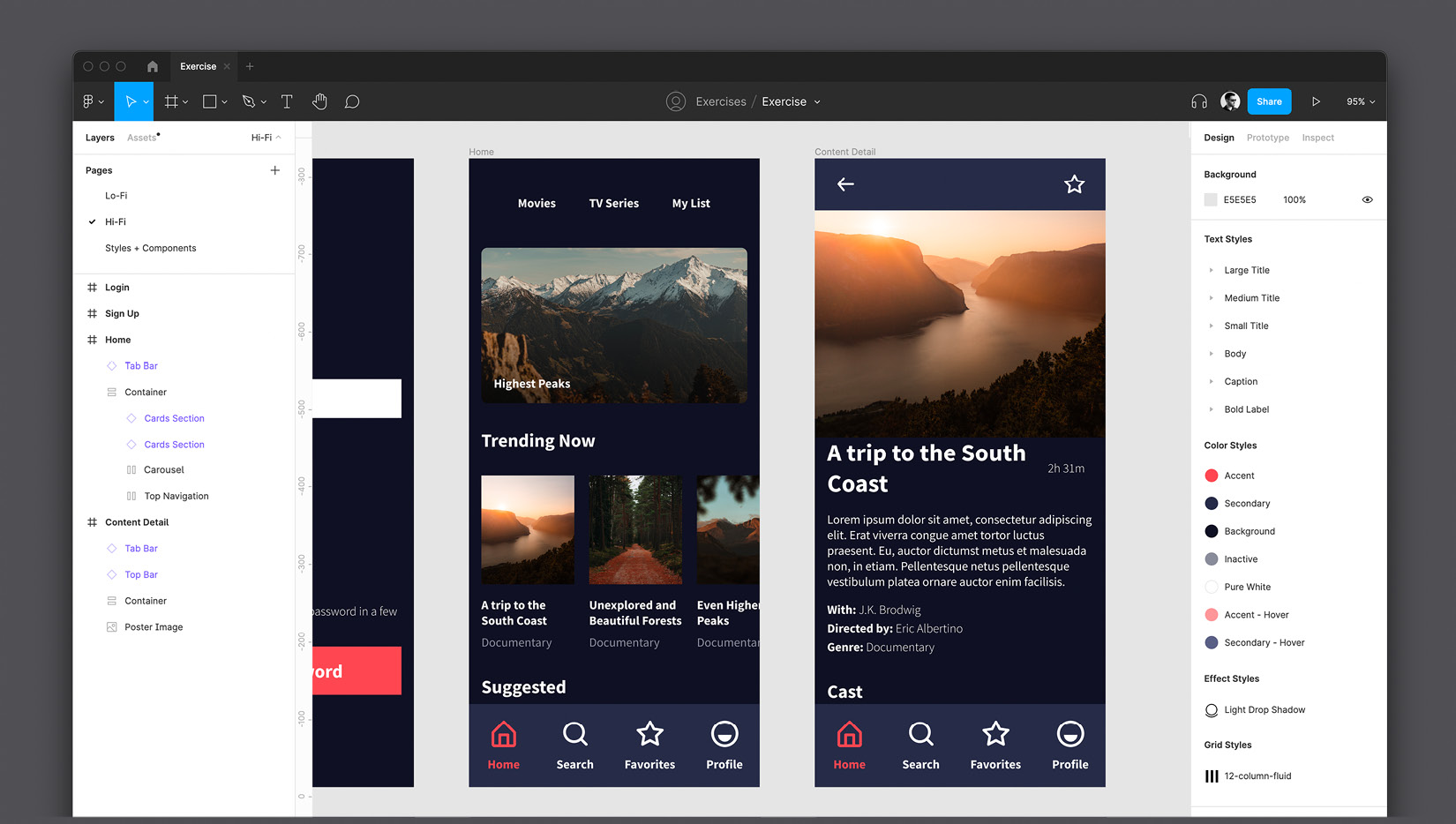
Task: Toggle background visibility eye icon
Action: (1367, 199)
